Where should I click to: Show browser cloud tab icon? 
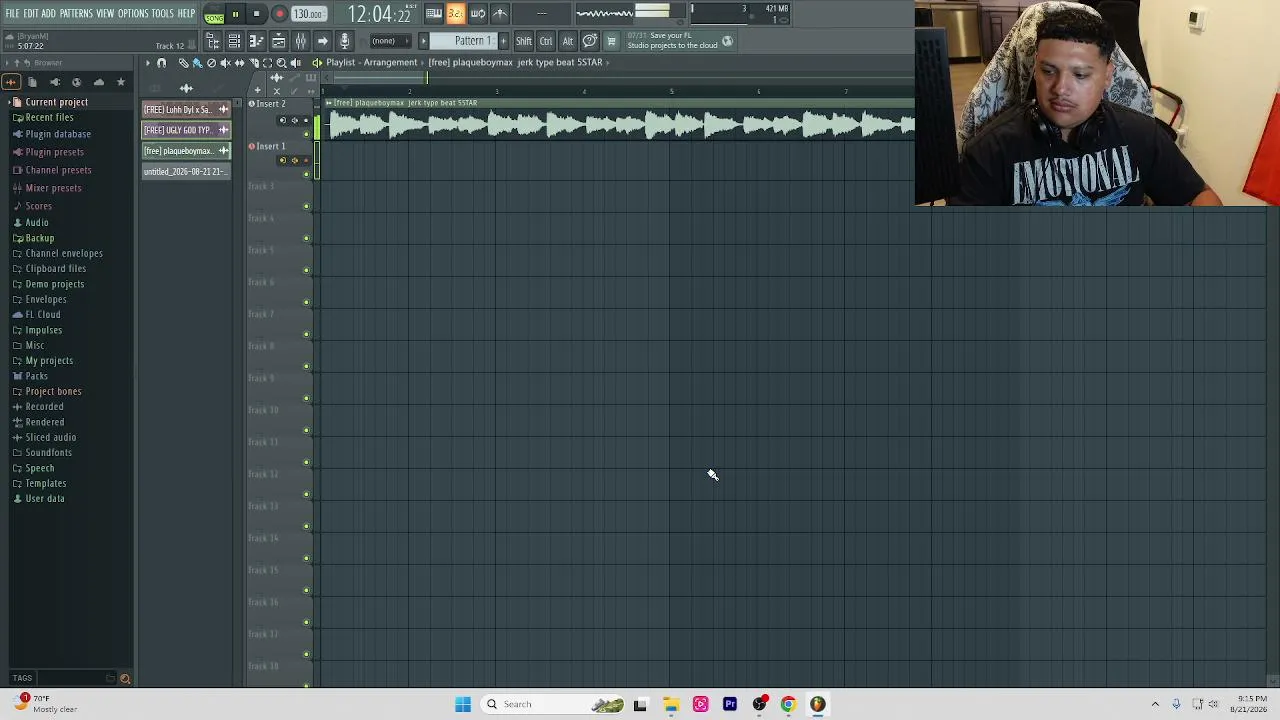pyautogui.click(x=99, y=82)
